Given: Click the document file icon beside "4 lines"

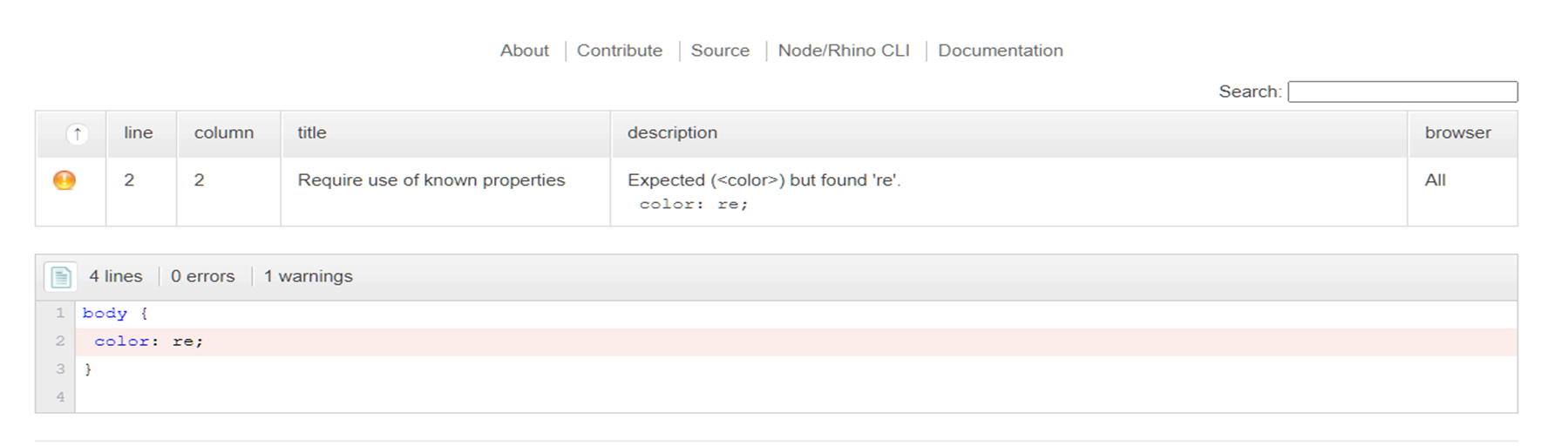Looking at the screenshot, I should 61,277.
